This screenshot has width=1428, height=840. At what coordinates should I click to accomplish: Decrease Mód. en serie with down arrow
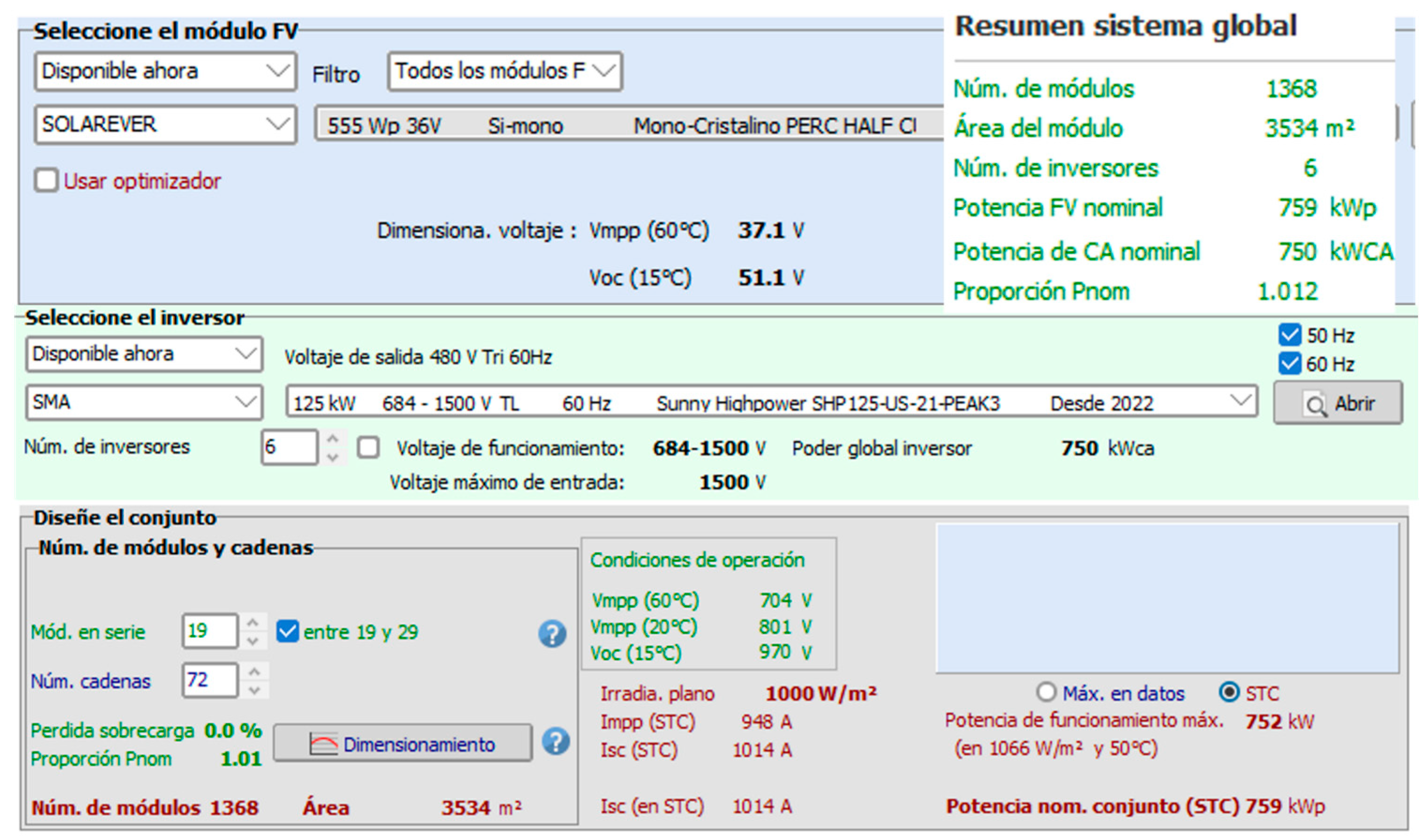253,641
